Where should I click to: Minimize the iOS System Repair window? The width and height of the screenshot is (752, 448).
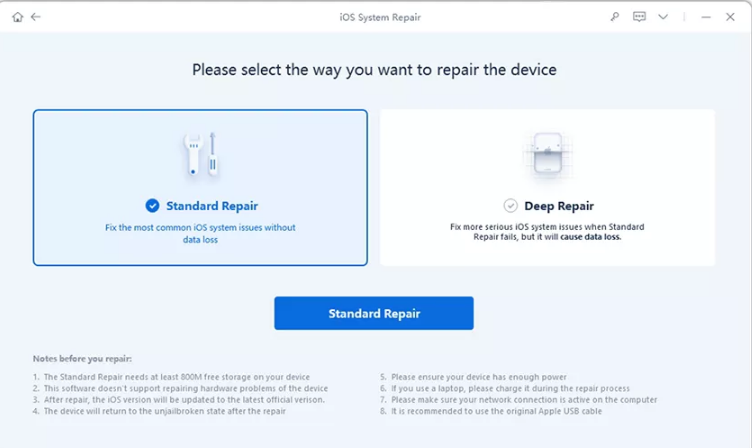point(706,17)
